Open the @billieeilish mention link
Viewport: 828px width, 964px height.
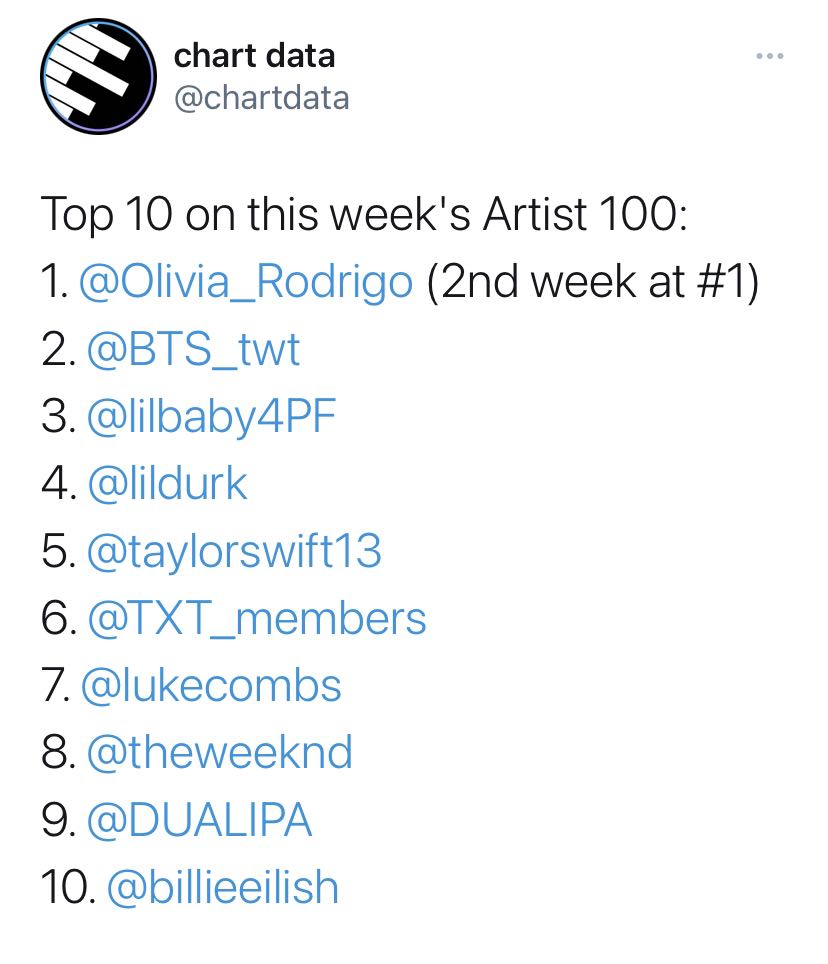(223, 887)
